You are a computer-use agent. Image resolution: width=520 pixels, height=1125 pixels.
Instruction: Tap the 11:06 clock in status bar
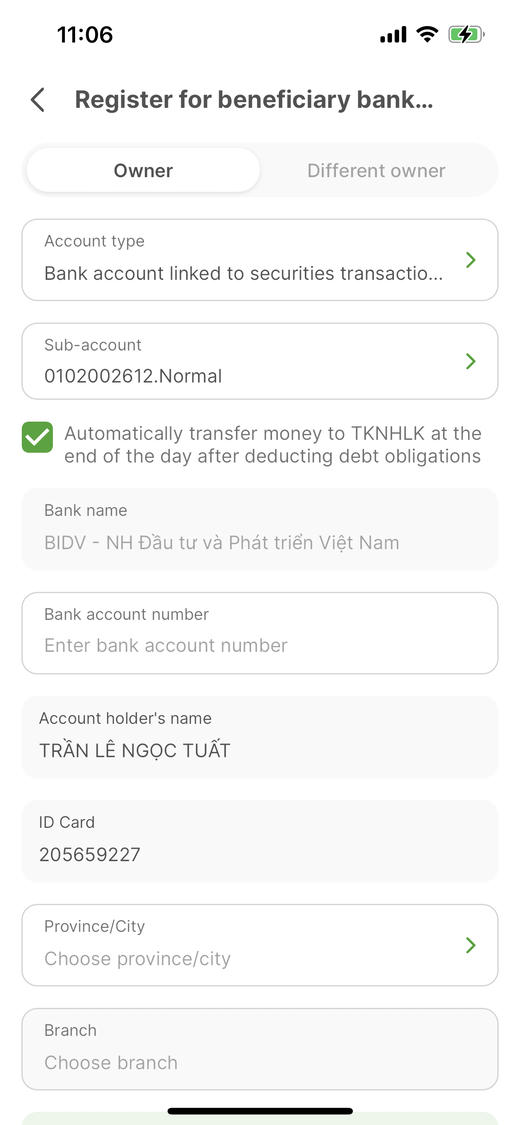pyautogui.click(x=85, y=34)
